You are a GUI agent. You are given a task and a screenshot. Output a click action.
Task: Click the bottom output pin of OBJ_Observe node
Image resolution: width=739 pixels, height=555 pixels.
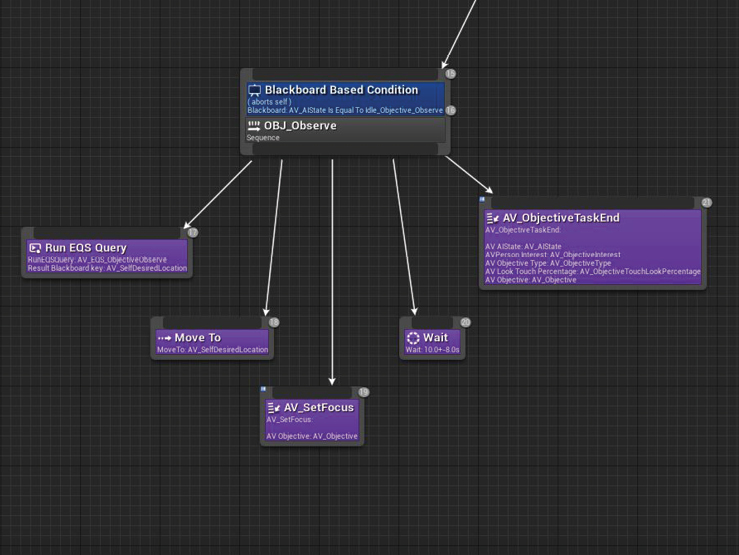click(x=345, y=149)
